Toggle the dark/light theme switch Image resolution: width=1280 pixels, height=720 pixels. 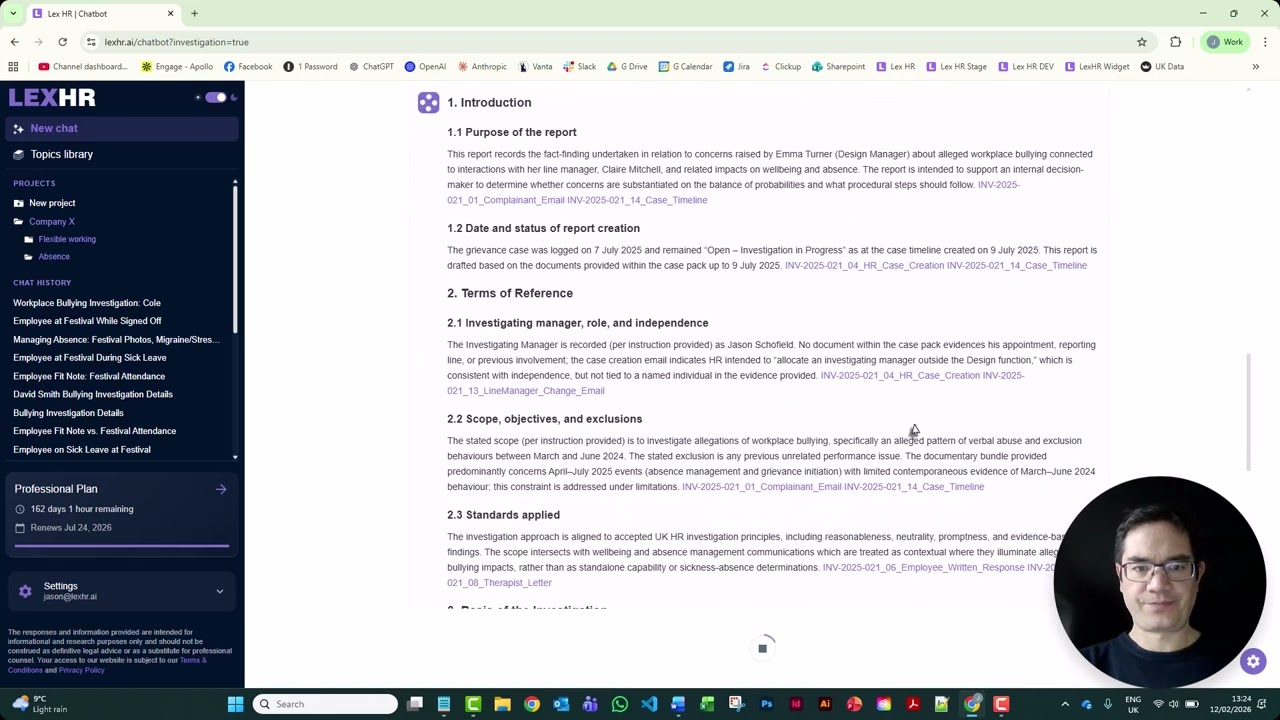[216, 97]
